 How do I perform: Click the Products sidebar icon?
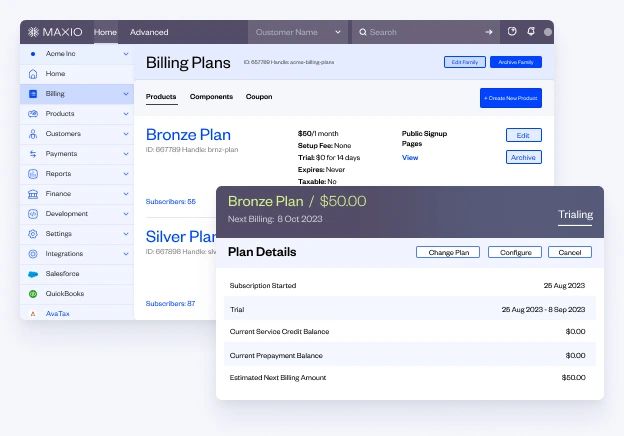tap(33, 114)
